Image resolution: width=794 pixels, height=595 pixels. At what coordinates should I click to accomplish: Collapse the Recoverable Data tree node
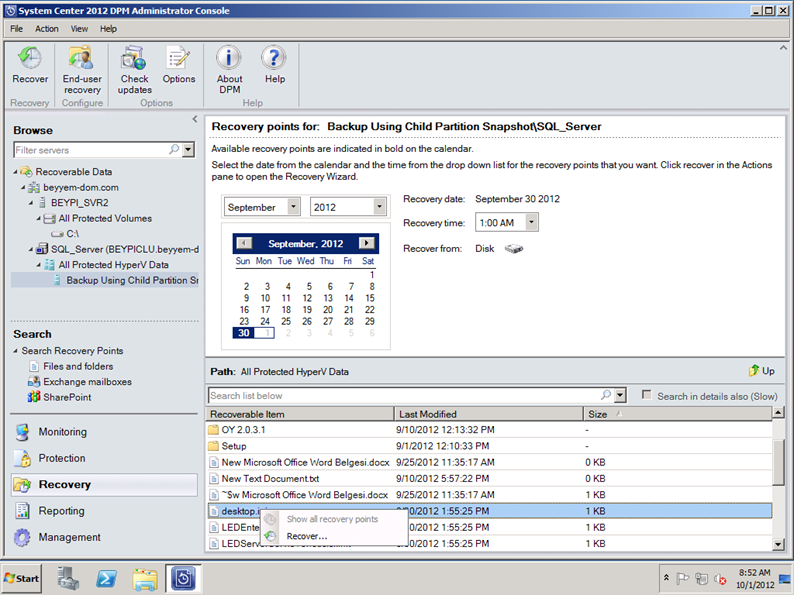coord(16,172)
